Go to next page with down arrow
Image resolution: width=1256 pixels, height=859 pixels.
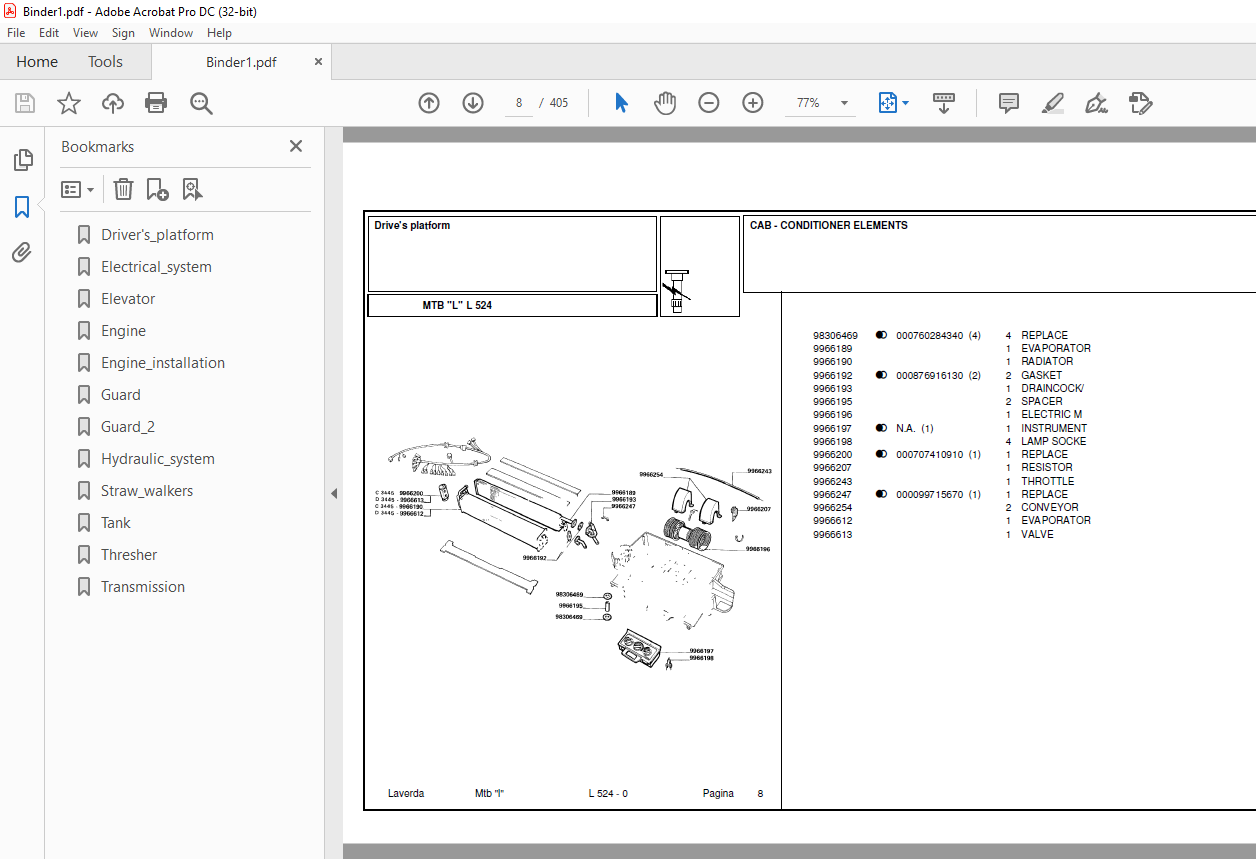pos(473,103)
